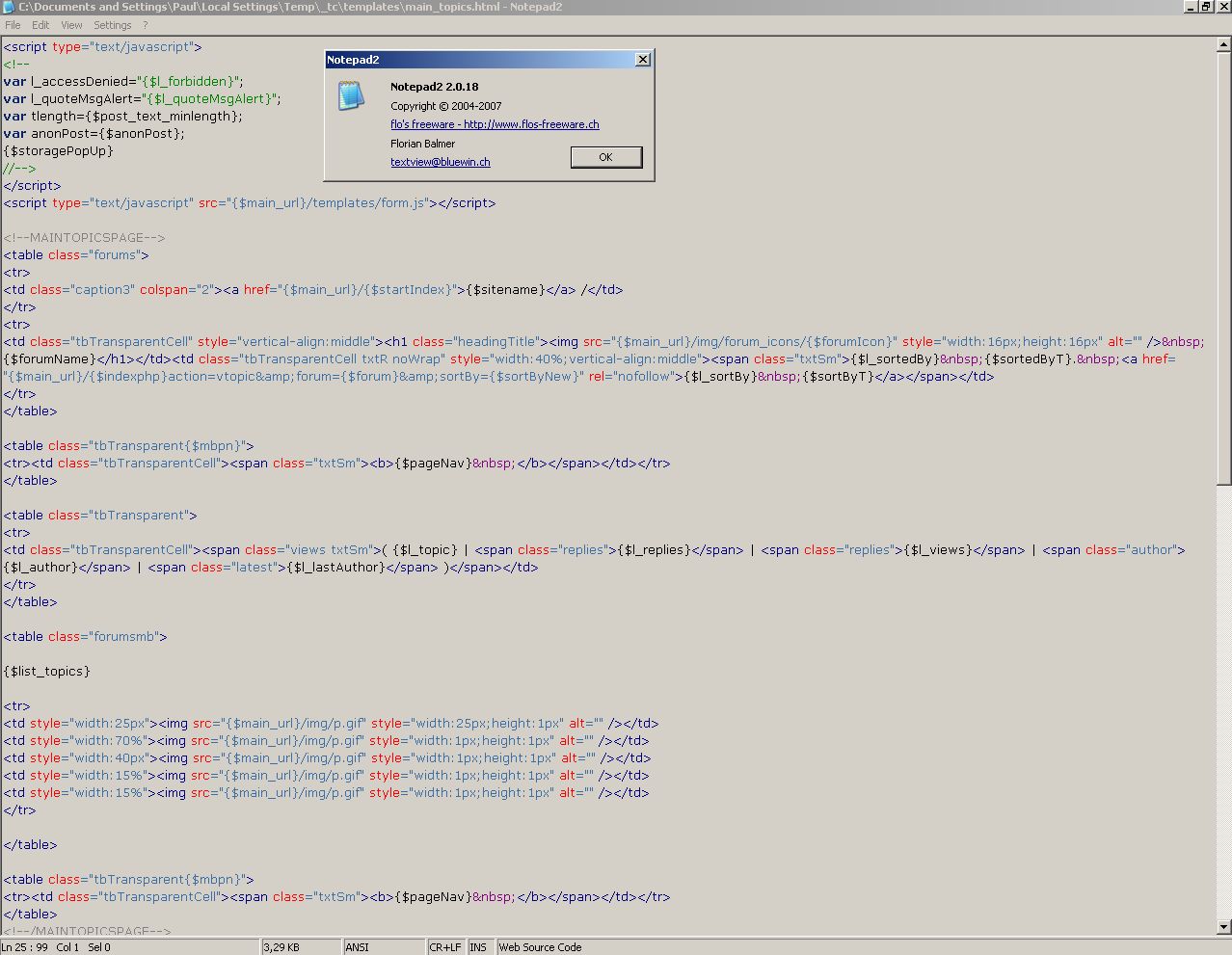Viewport: 1232px width, 955px height.
Task: Click the 'Ln 25 : 99' status bar field
Action: coord(129,947)
